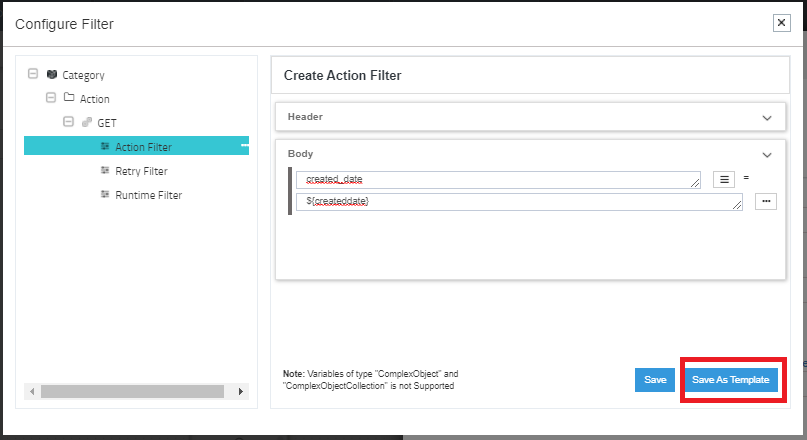Select Retry Filter tree item
Viewport: 807px width, 440px height.
click(141, 171)
